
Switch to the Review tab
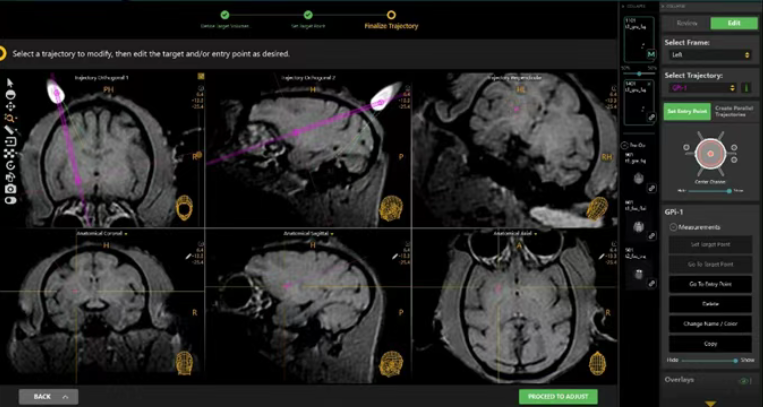tap(686, 23)
